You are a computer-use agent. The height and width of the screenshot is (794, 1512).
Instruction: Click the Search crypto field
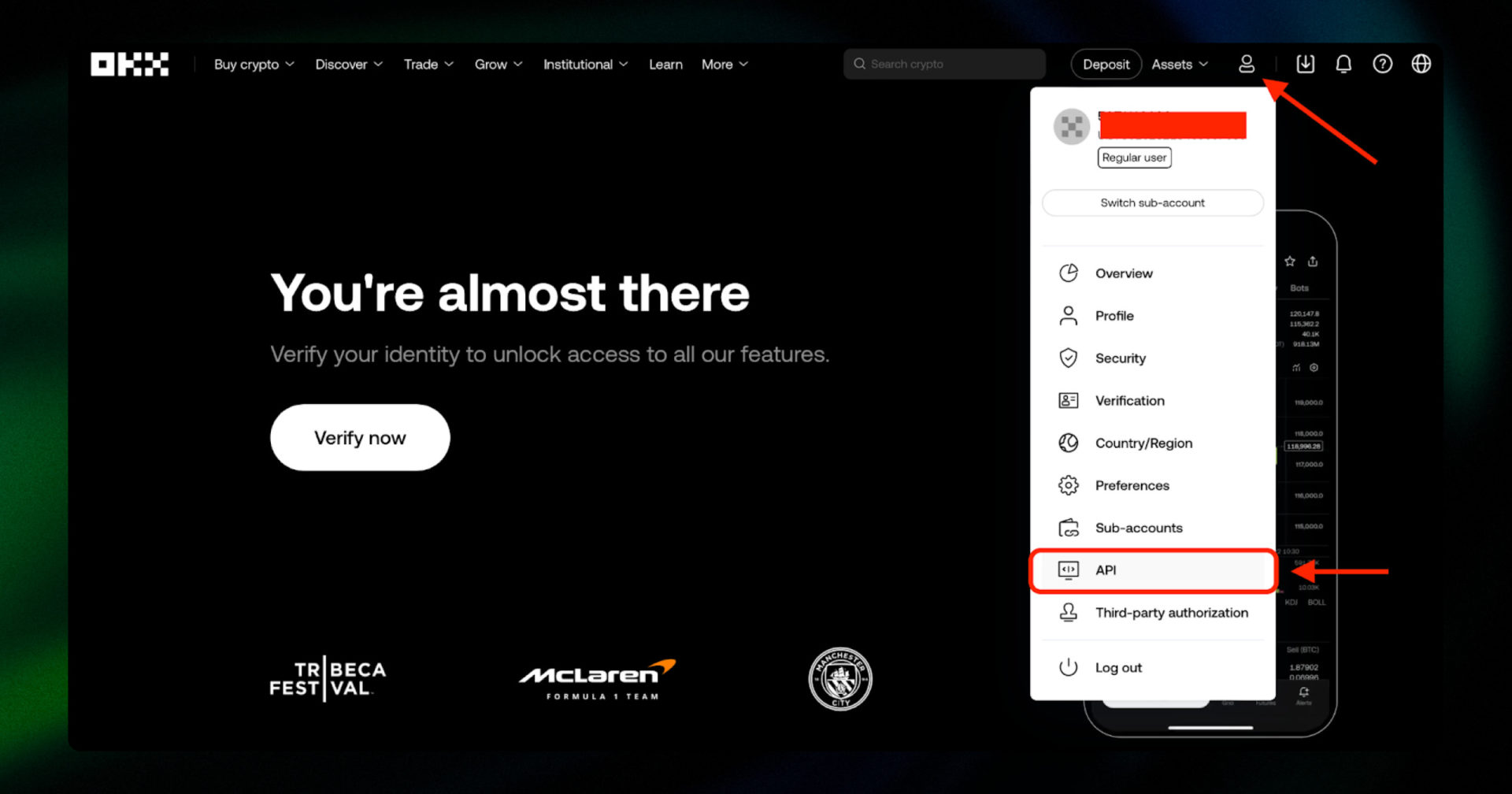[945, 65]
